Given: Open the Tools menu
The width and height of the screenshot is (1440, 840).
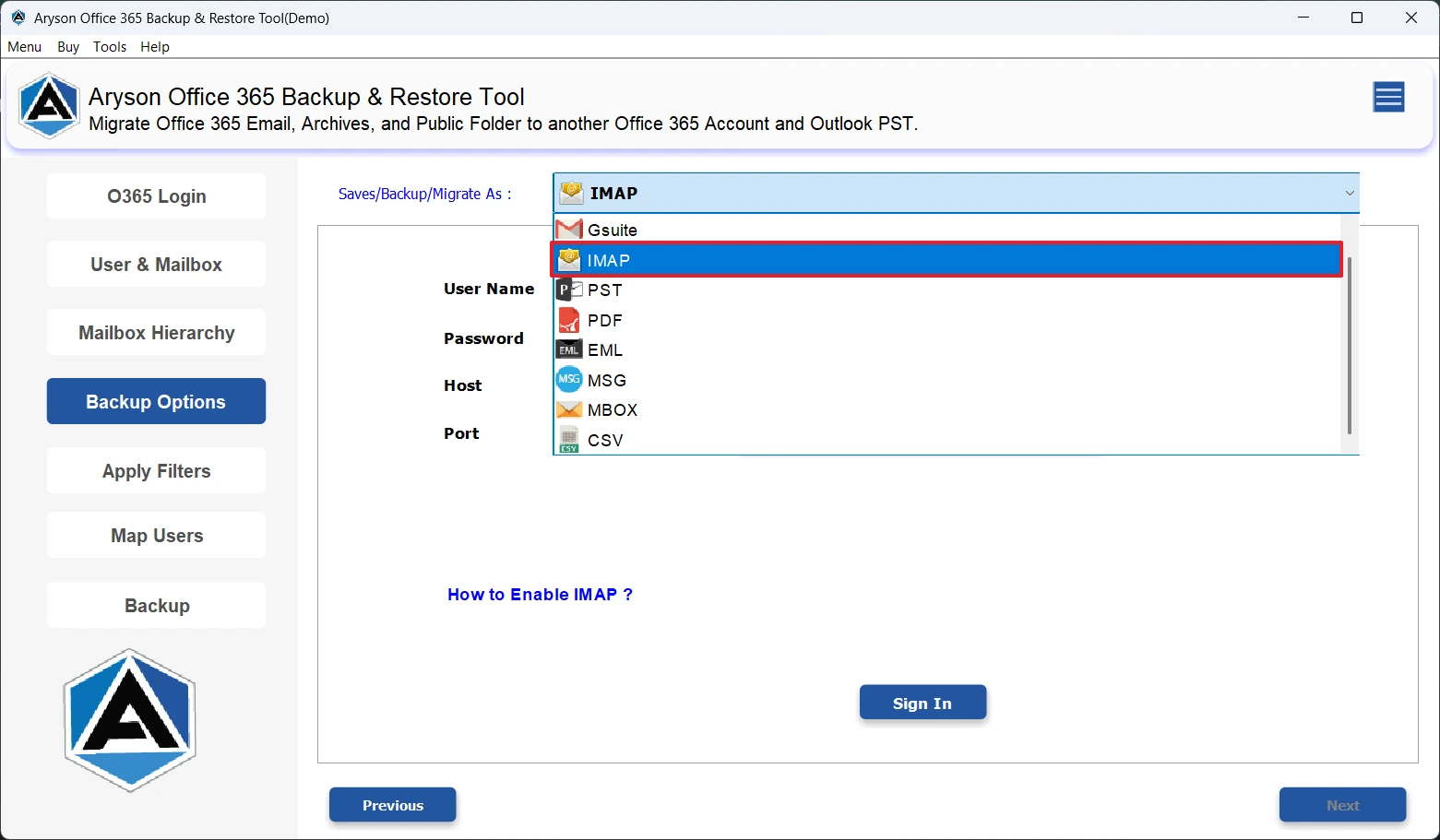Looking at the screenshot, I should 110,47.
